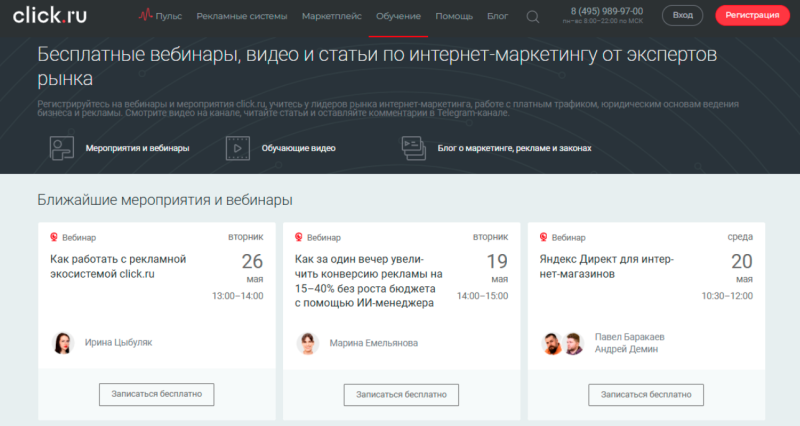Click speaker name Ирина Цыбуляк

[x=118, y=343]
